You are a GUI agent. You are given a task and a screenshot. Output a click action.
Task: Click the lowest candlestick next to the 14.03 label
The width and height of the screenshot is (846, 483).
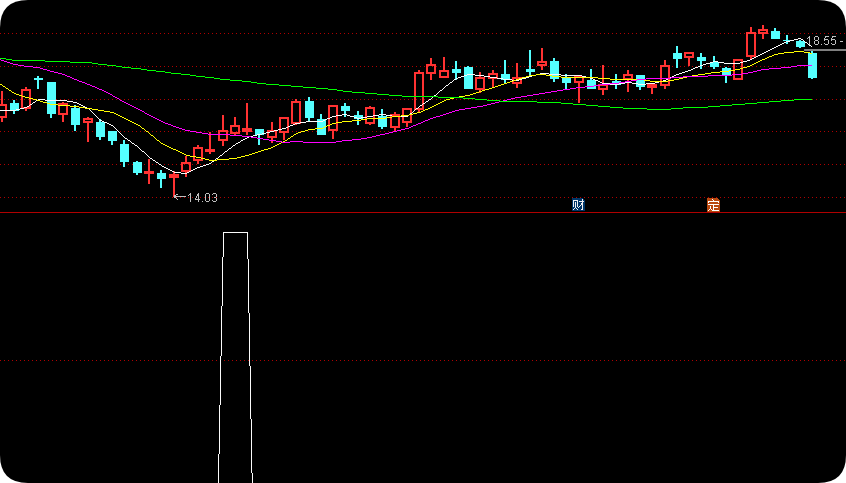(174, 185)
